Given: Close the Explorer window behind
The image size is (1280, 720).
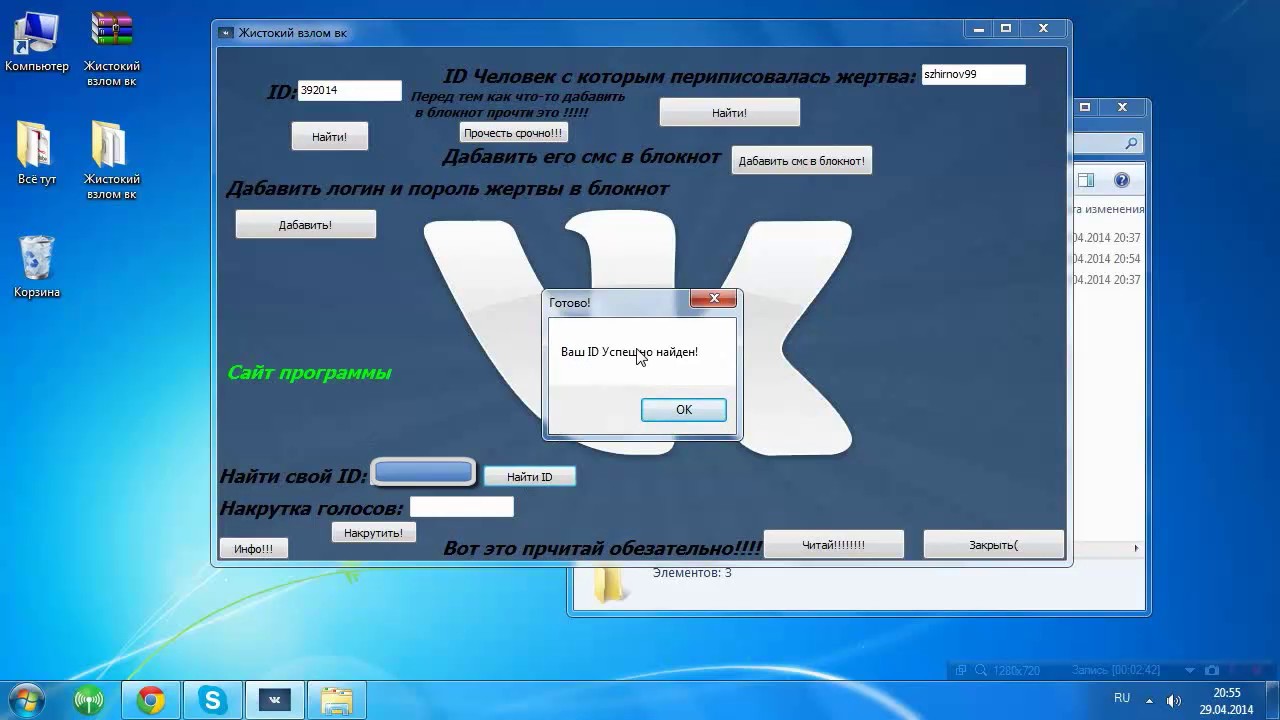Looking at the screenshot, I should point(1123,107).
